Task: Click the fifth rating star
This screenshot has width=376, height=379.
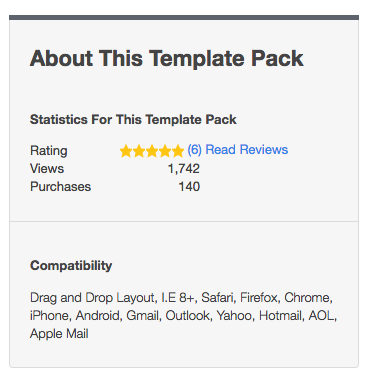Action: 178,151
